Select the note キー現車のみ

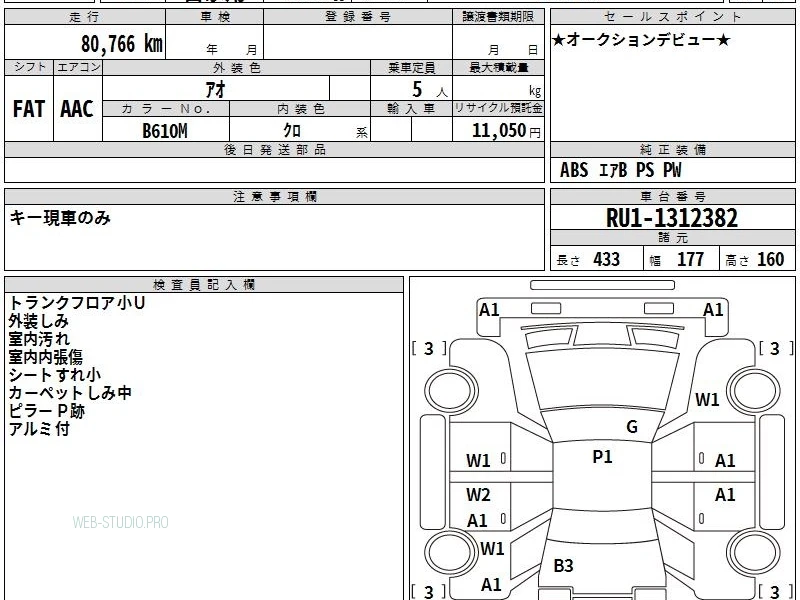coord(60,218)
